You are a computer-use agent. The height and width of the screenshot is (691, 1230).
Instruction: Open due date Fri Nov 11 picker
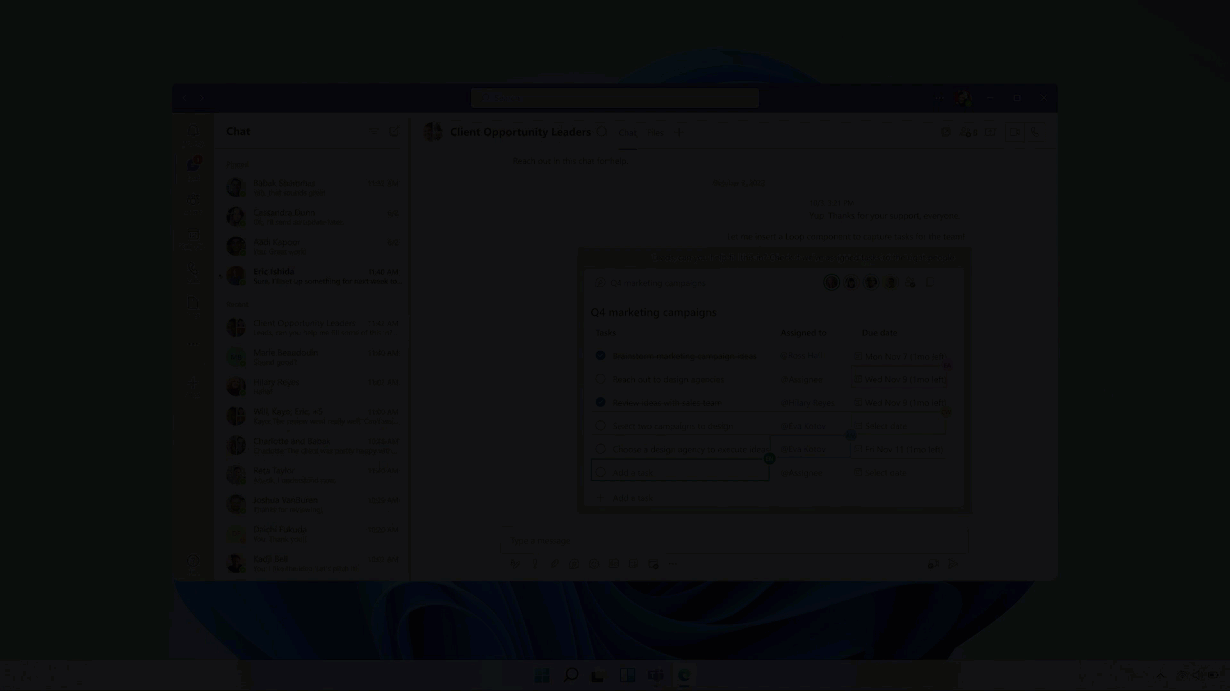[898, 449]
